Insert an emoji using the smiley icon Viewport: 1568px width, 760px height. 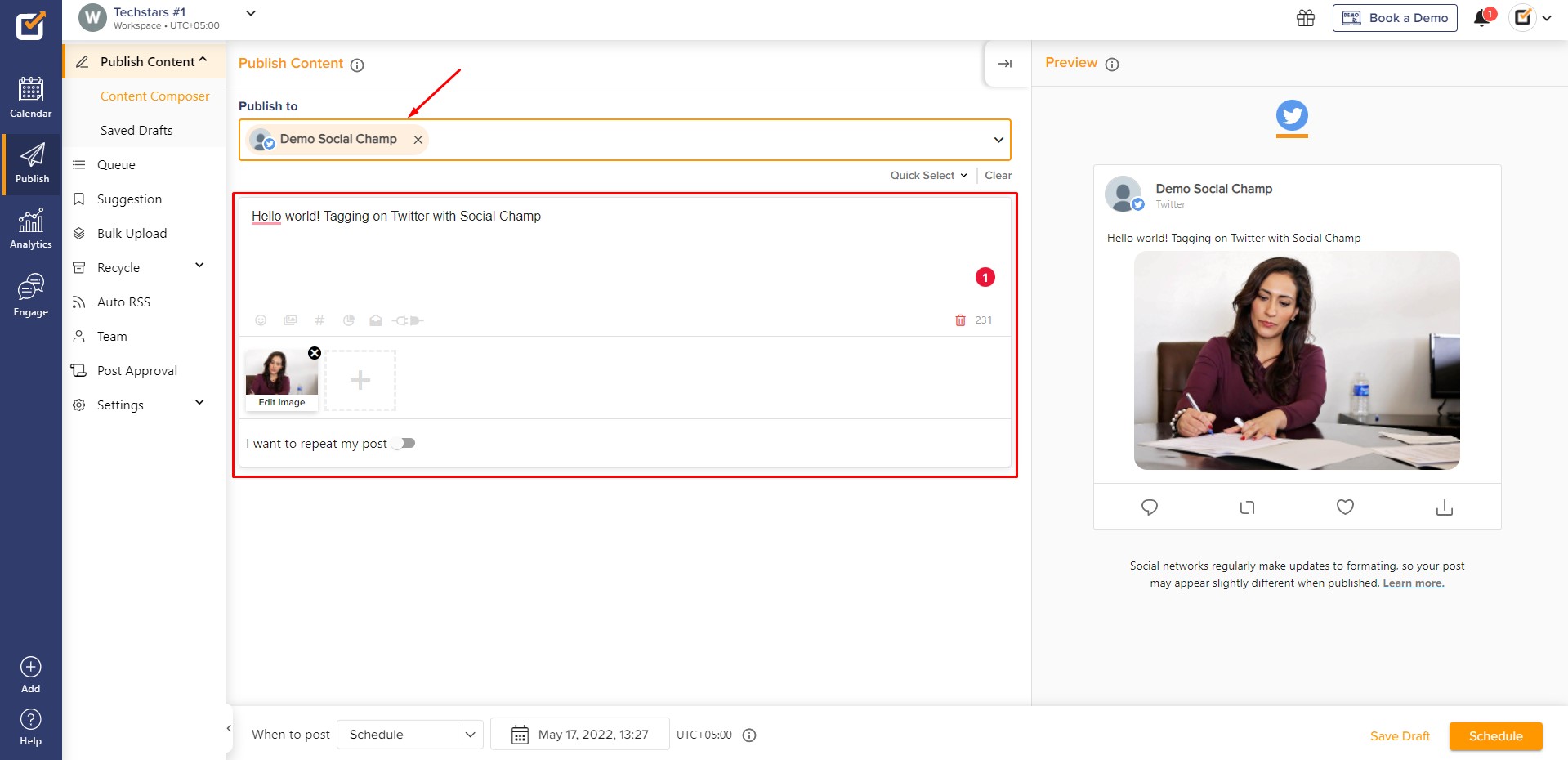point(261,320)
